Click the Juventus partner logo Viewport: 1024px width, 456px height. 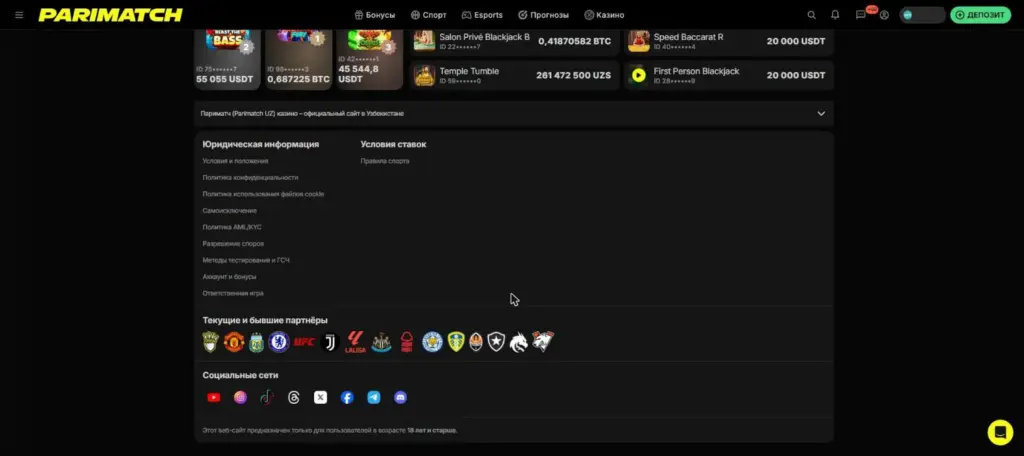point(330,342)
